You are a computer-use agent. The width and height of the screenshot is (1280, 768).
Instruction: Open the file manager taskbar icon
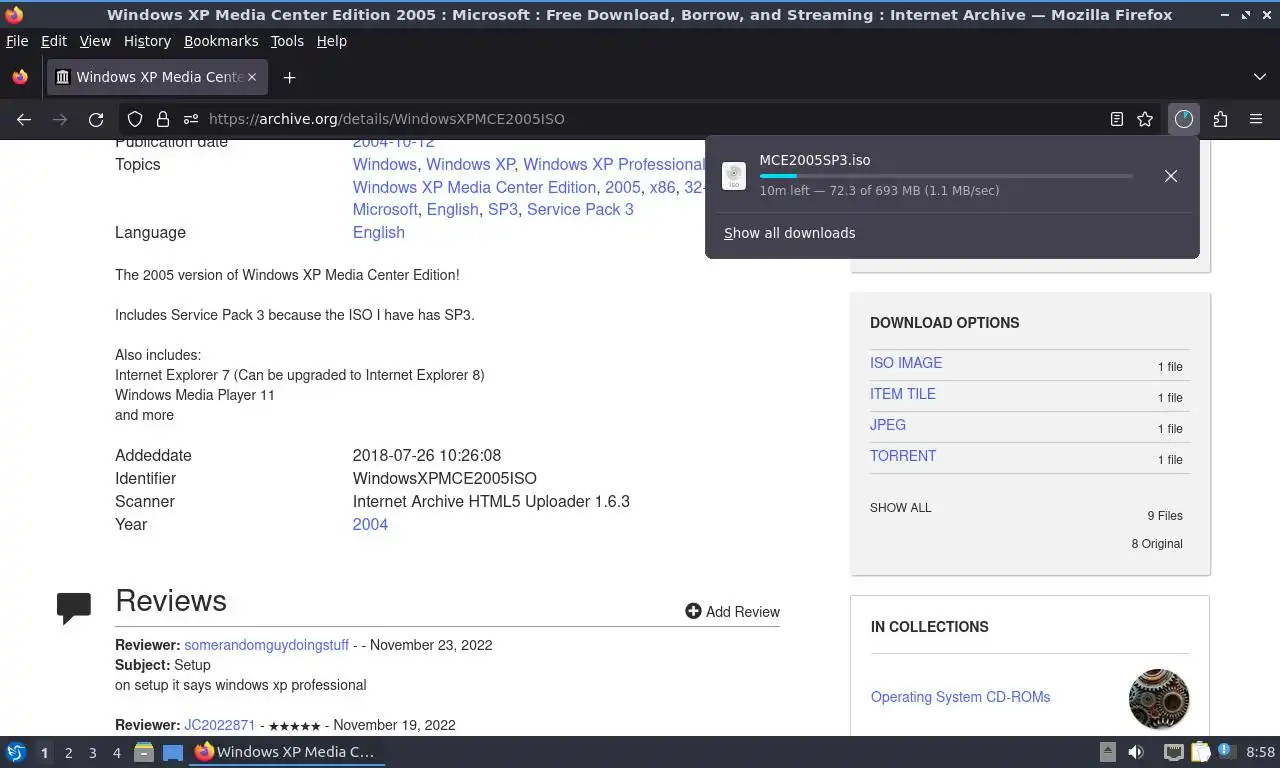pos(144,752)
